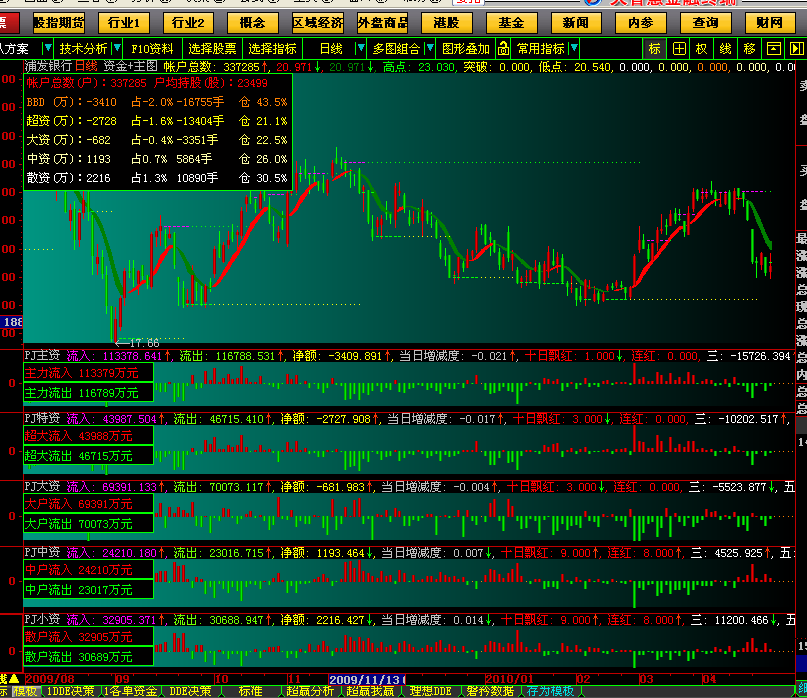The image size is (807, 698).
Task: Toggle the 标 marker icon in toolbar
Action: (x=655, y=49)
